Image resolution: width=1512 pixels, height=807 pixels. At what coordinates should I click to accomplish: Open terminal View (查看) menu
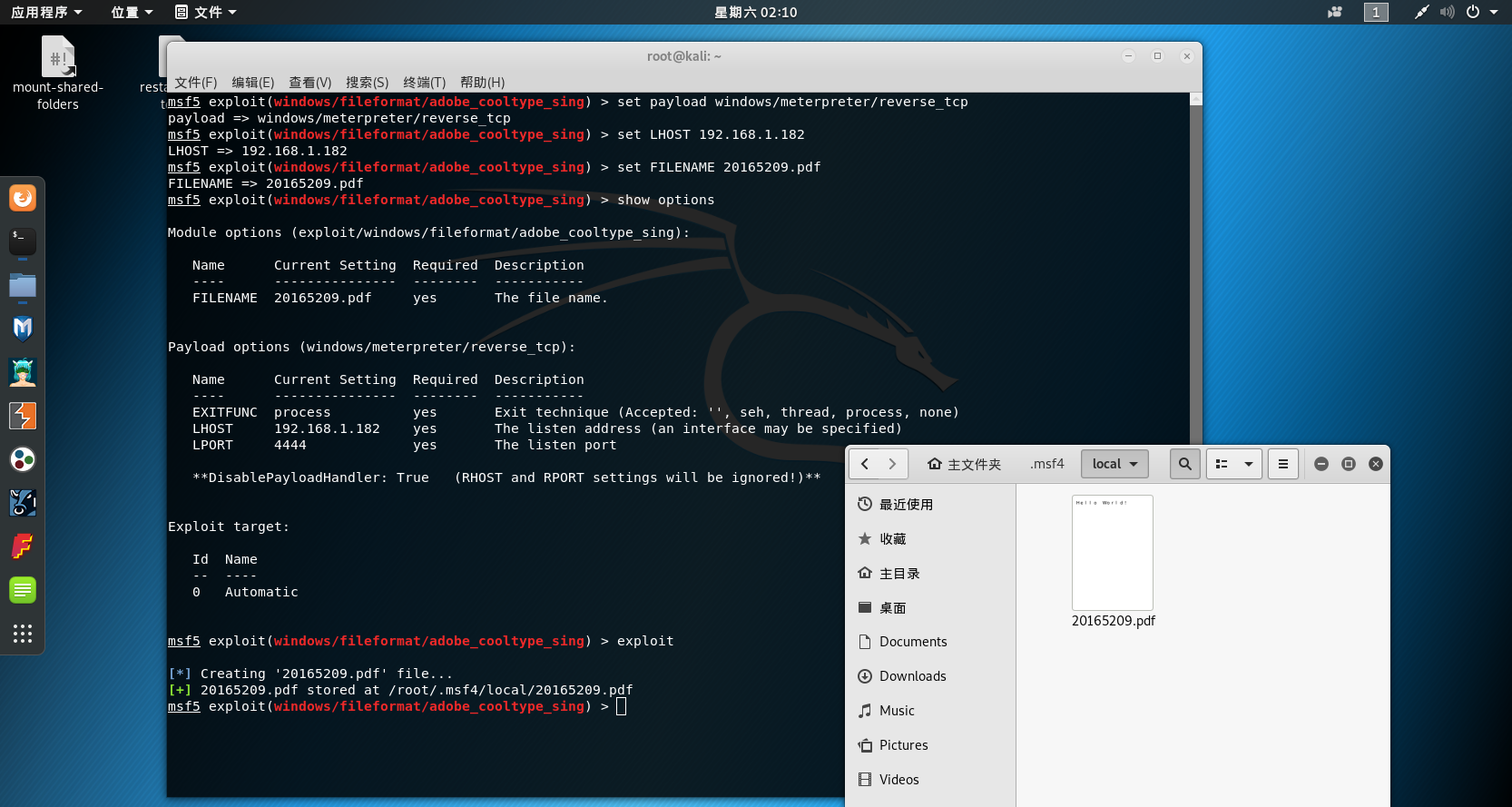point(310,83)
